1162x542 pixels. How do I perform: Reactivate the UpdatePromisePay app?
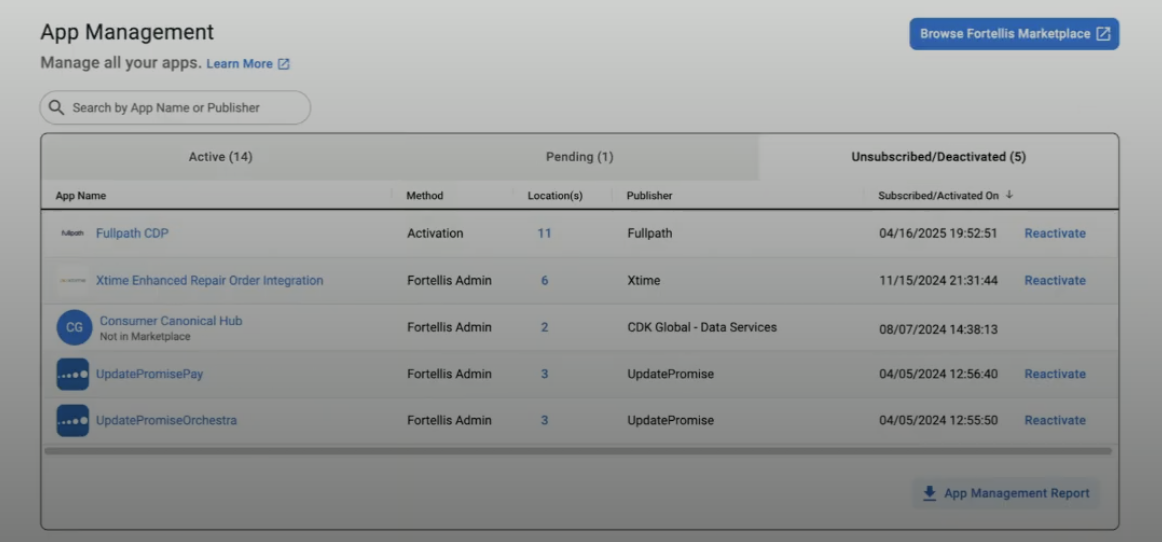pyautogui.click(x=1054, y=374)
